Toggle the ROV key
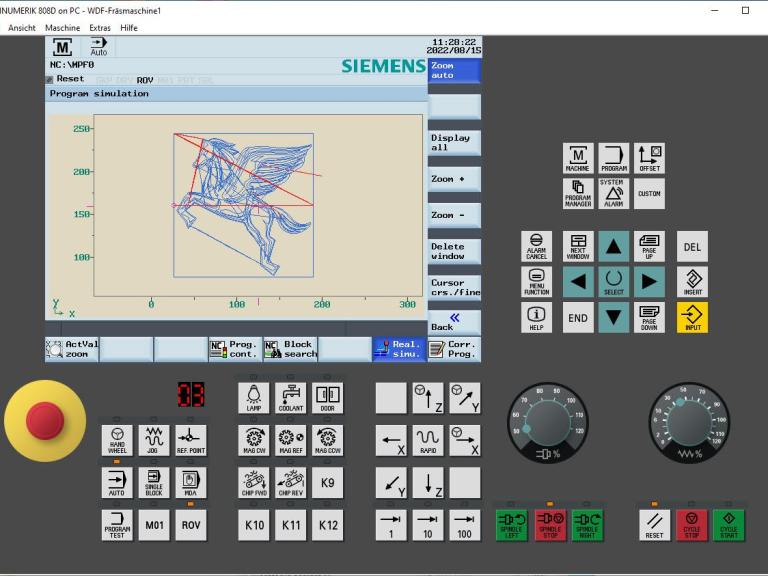Viewport: 768px width, 576px height. (191, 525)
